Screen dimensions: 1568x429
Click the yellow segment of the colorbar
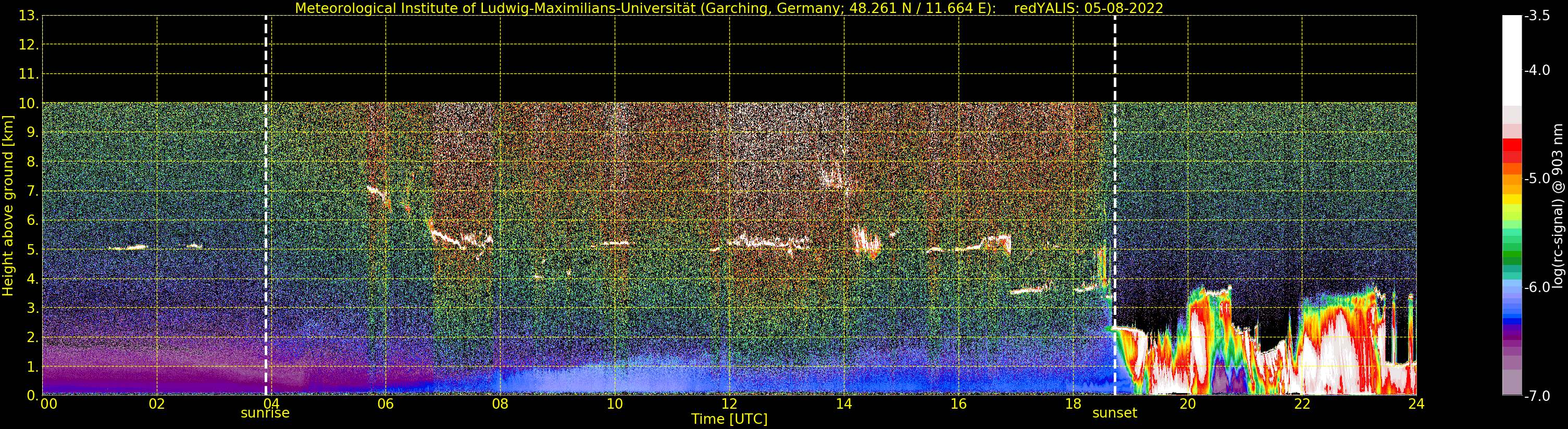click(x=1512, y=199)
